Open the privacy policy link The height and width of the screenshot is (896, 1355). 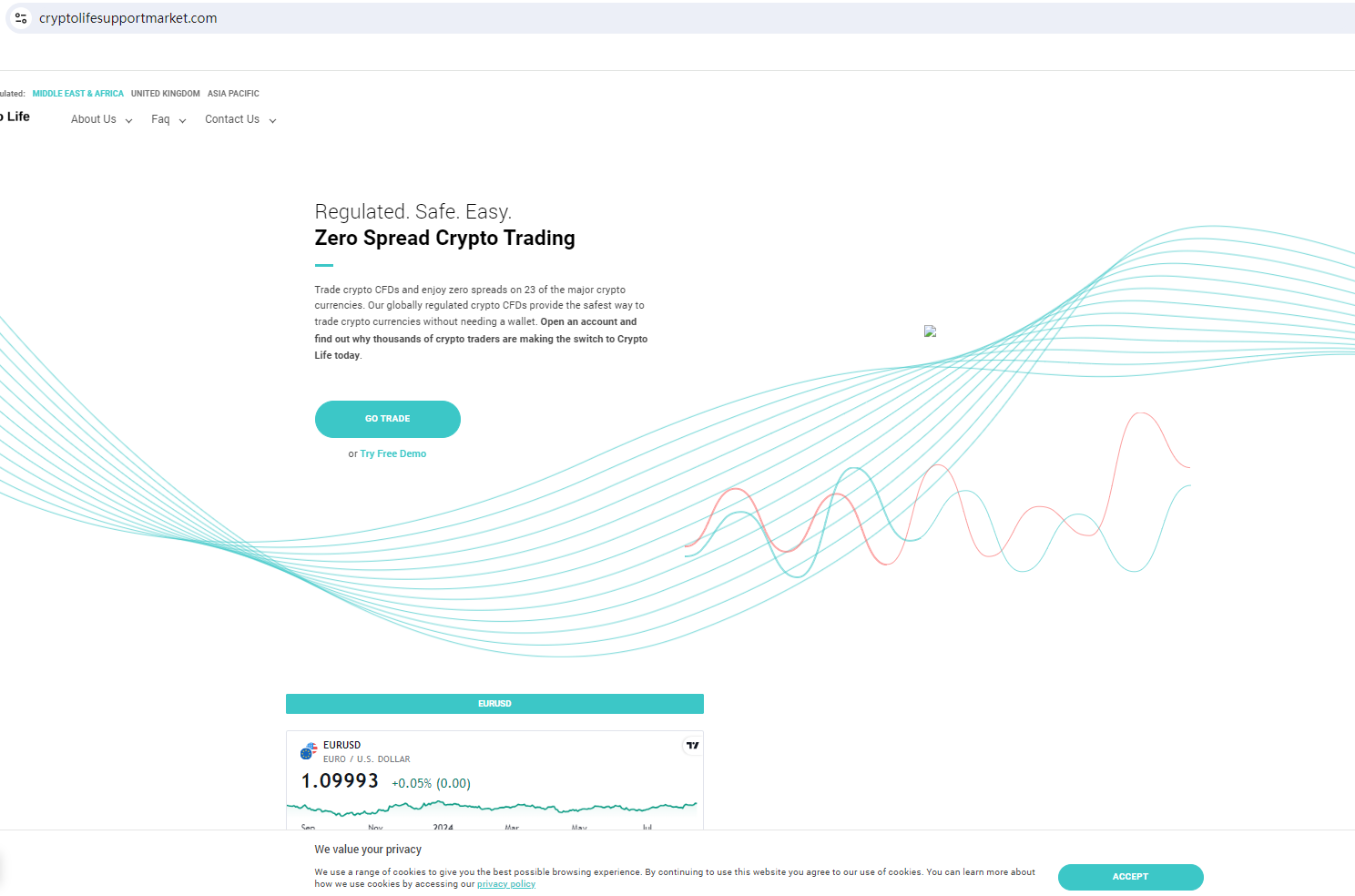coord(505,883)
